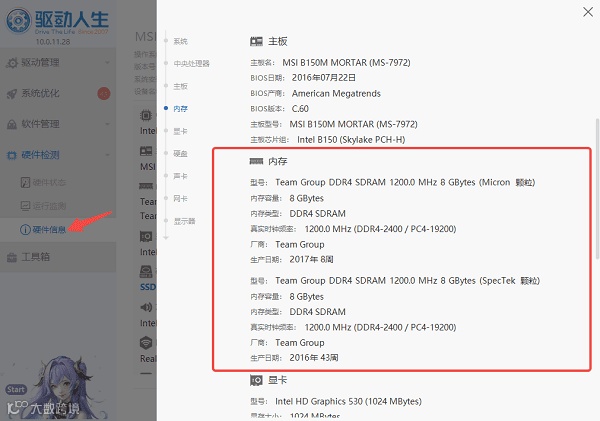Jump to 系统 section in navigation
This screenshot has height=421, width=600.
pyautogui.click(x=180, y=41)
